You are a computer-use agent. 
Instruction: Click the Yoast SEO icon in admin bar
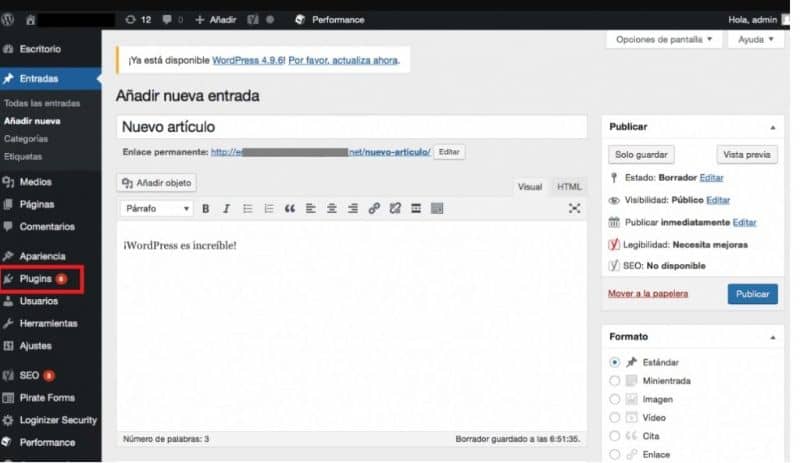pos(253,20)
